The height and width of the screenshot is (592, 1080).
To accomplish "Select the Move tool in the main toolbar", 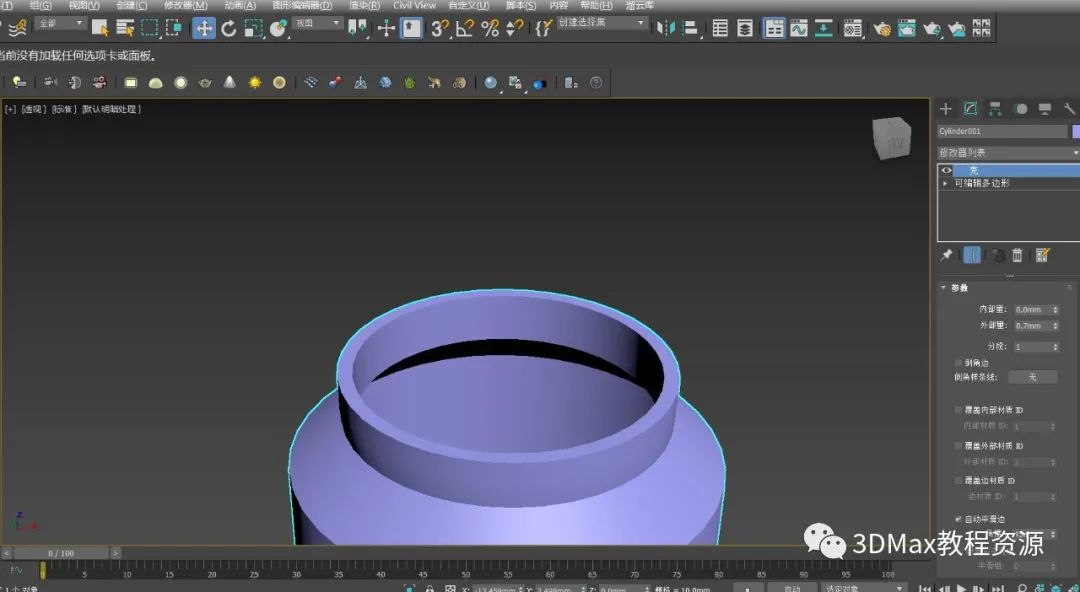I will tap(204, 28).
